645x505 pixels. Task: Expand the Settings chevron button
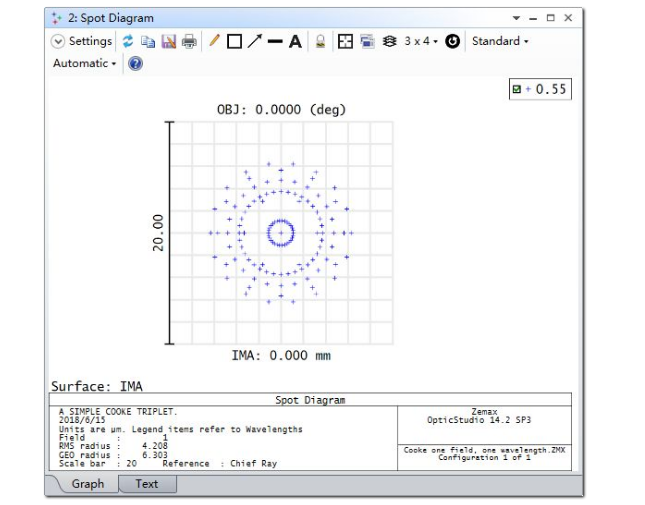[58, 41]
